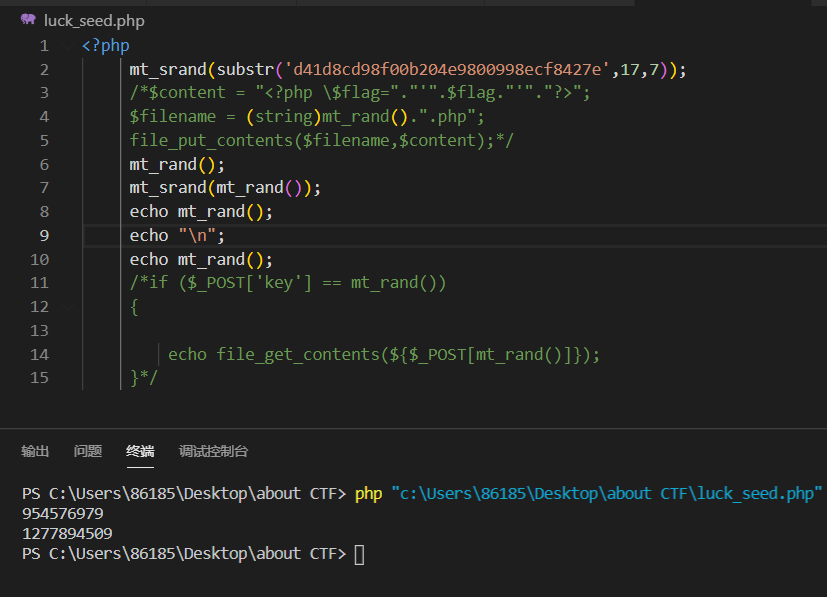This screenshot has height=597, width=827.
Task: Click the $content comment on line 3
Action: pos(360,93)
